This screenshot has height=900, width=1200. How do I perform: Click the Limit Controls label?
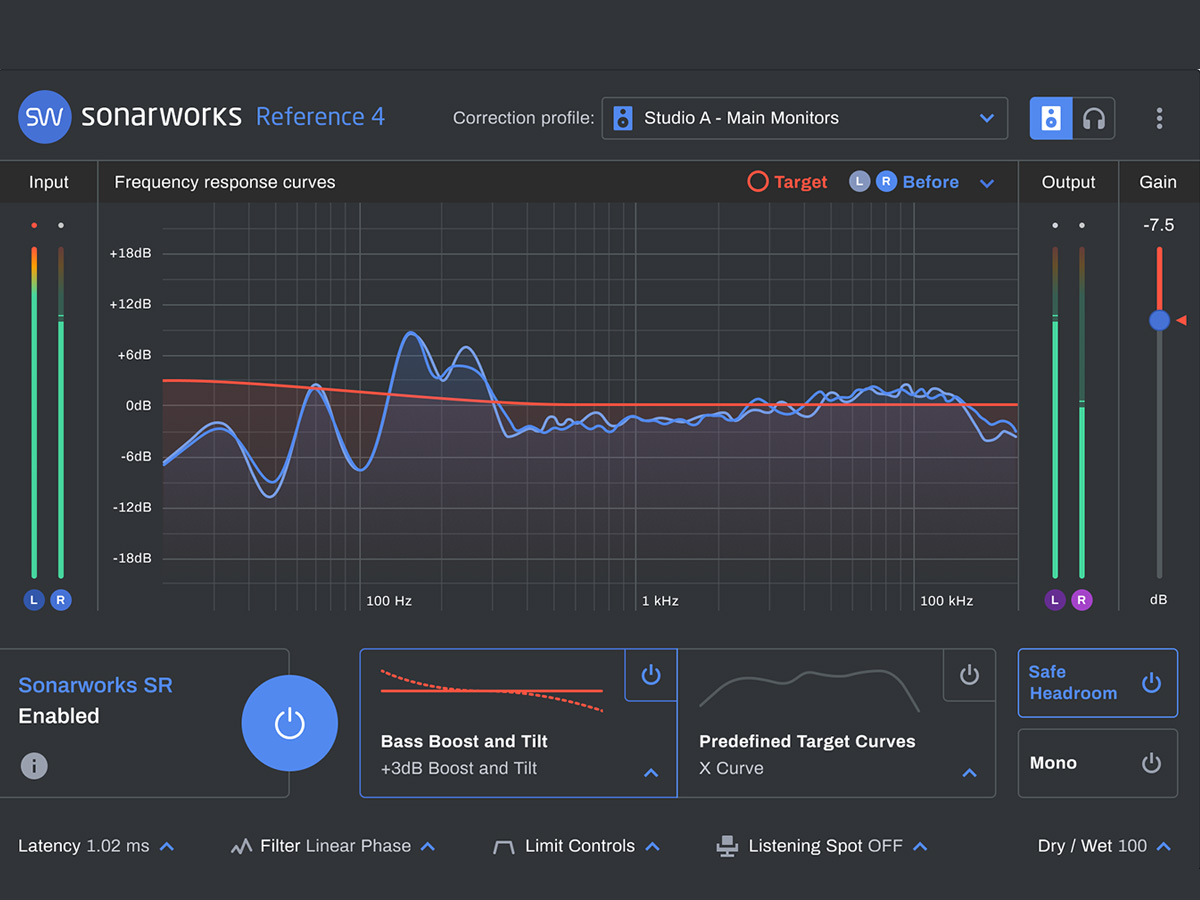(580, 846)
